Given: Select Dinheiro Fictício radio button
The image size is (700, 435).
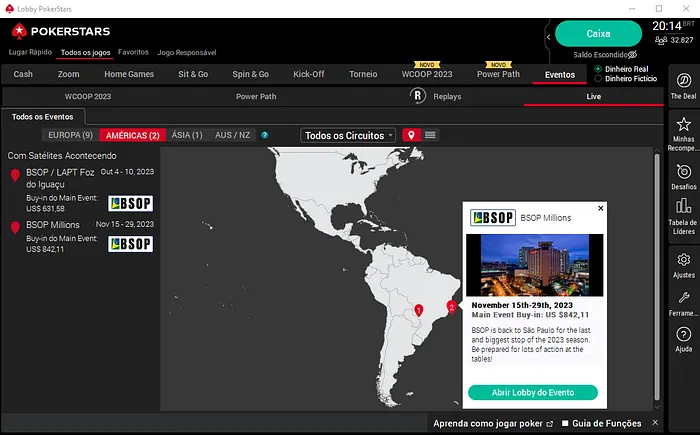Looking at the screenshot, I should point(598,79).
